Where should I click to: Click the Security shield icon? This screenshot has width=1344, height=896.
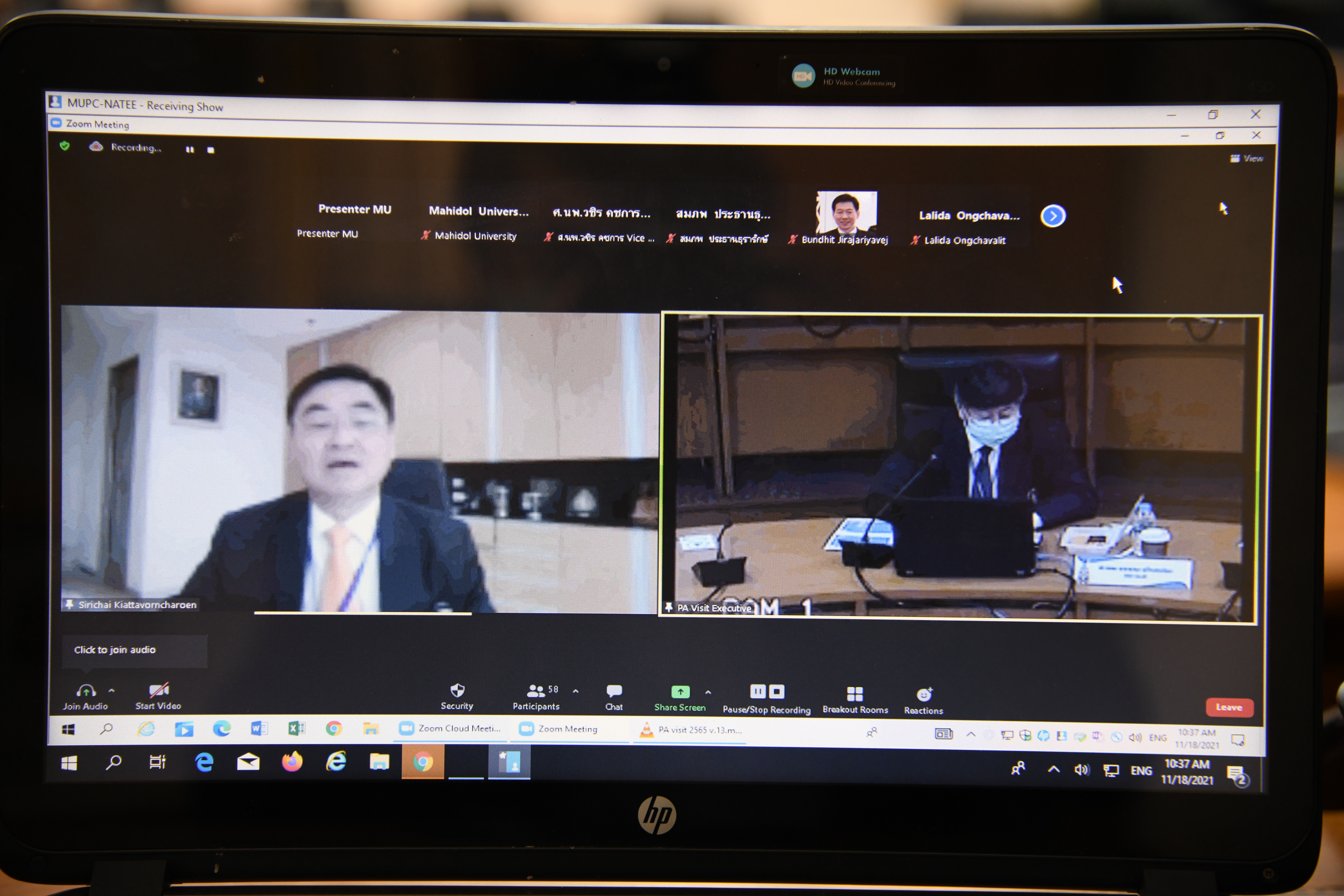[457, 691]
